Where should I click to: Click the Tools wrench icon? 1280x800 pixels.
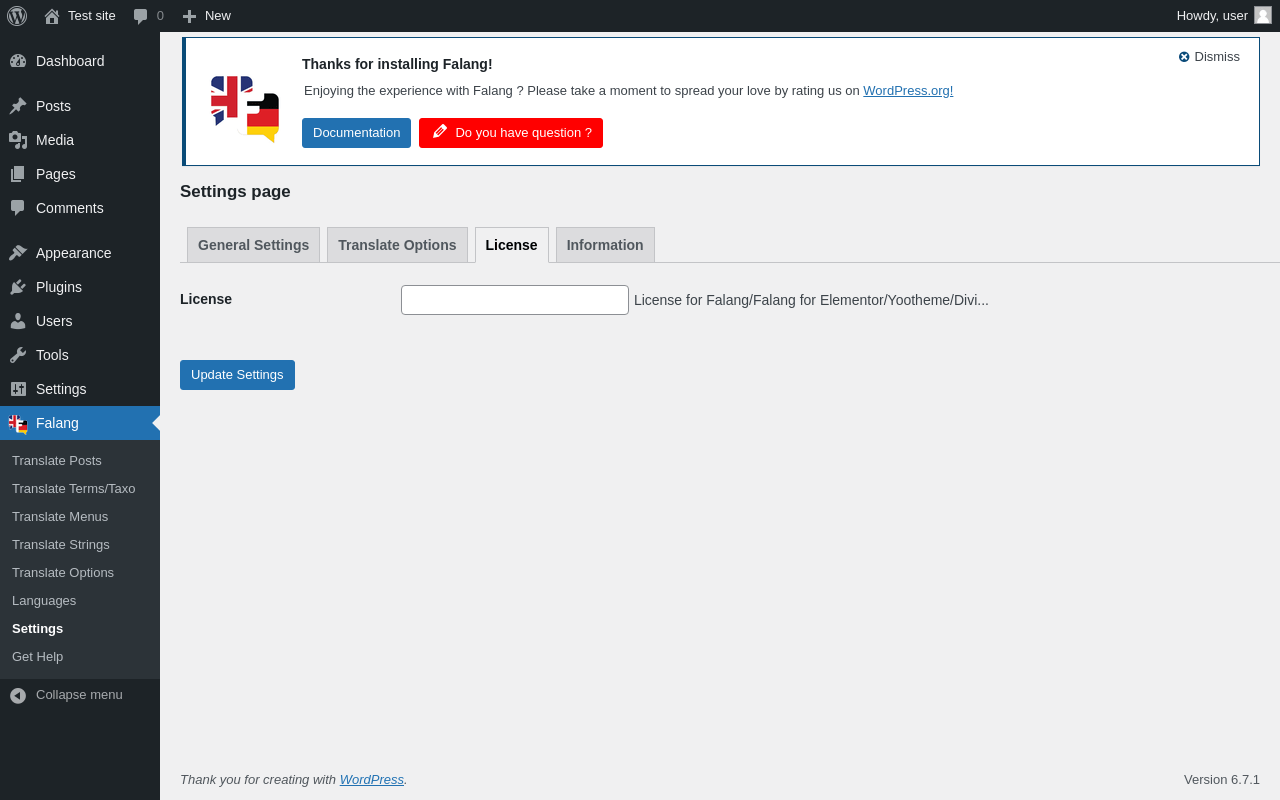coord(18,355)
